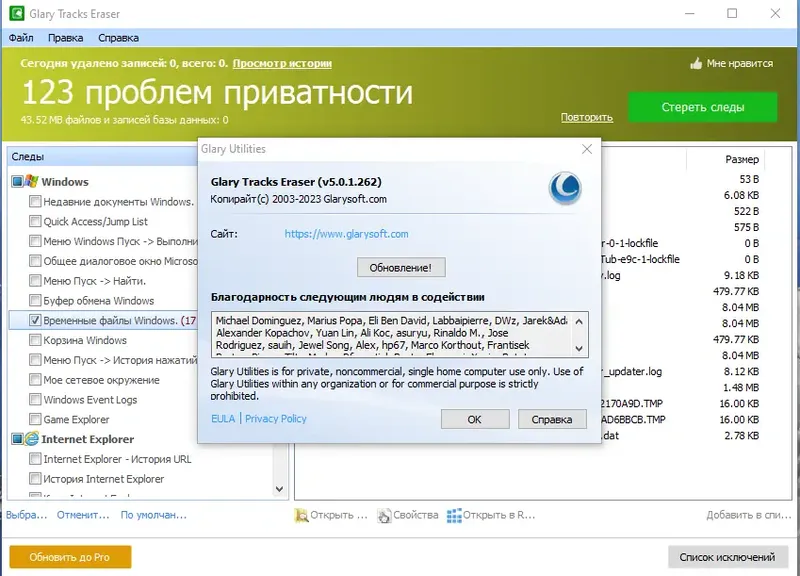Open the EULA link
The image size is (800, 576).
pyautogui.click(x=223, y=419)
